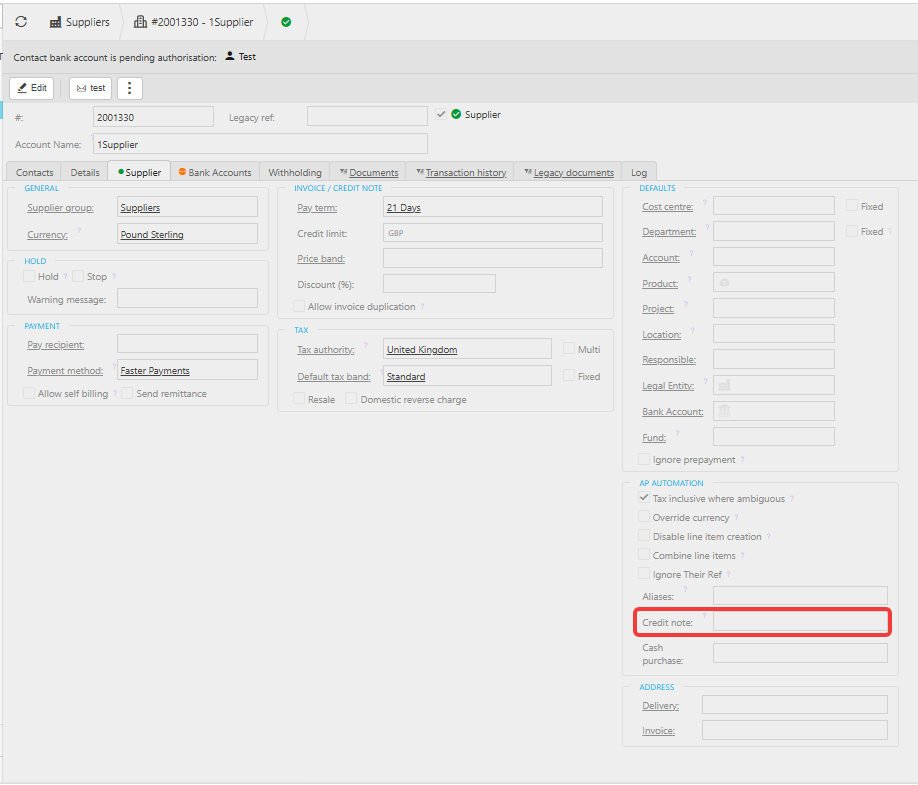The width and height of the screenshot is (918, 785).
Task: Enable the Hold checkbox
Action: (x=29, y=276)
